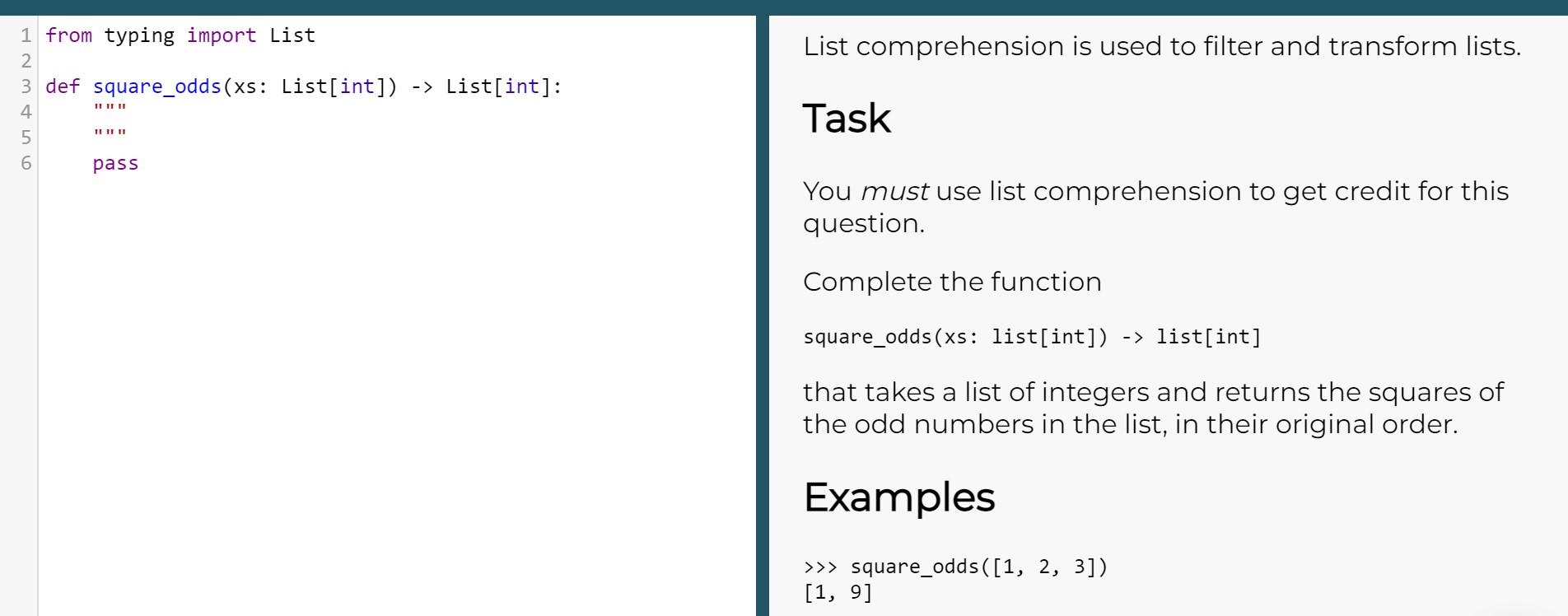Click the function signature in the task description

1032,337
